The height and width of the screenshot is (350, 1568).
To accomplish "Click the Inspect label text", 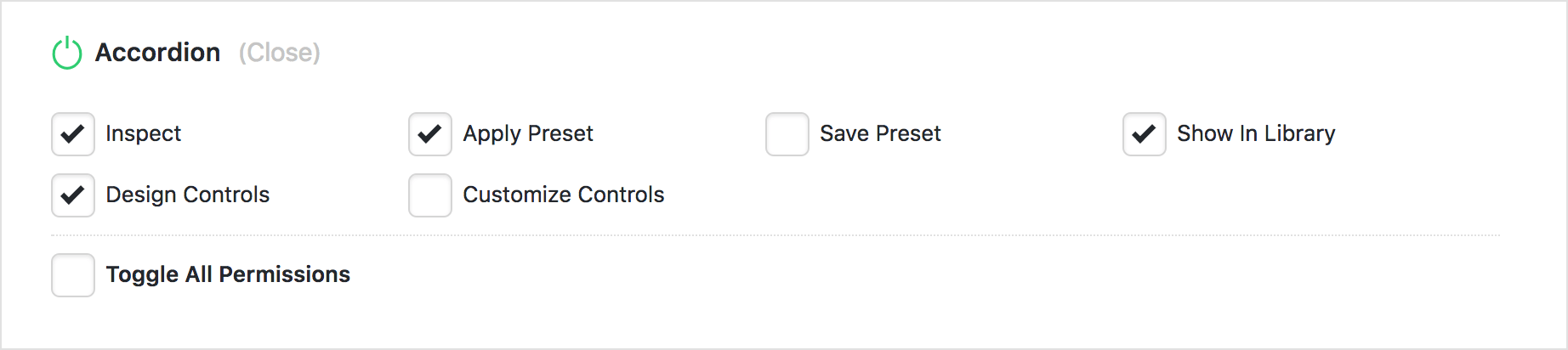I will click(143, 133).
